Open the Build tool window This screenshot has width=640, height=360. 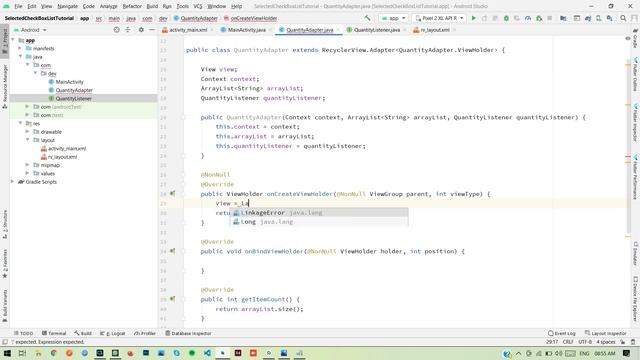click(x=83, y=333)
